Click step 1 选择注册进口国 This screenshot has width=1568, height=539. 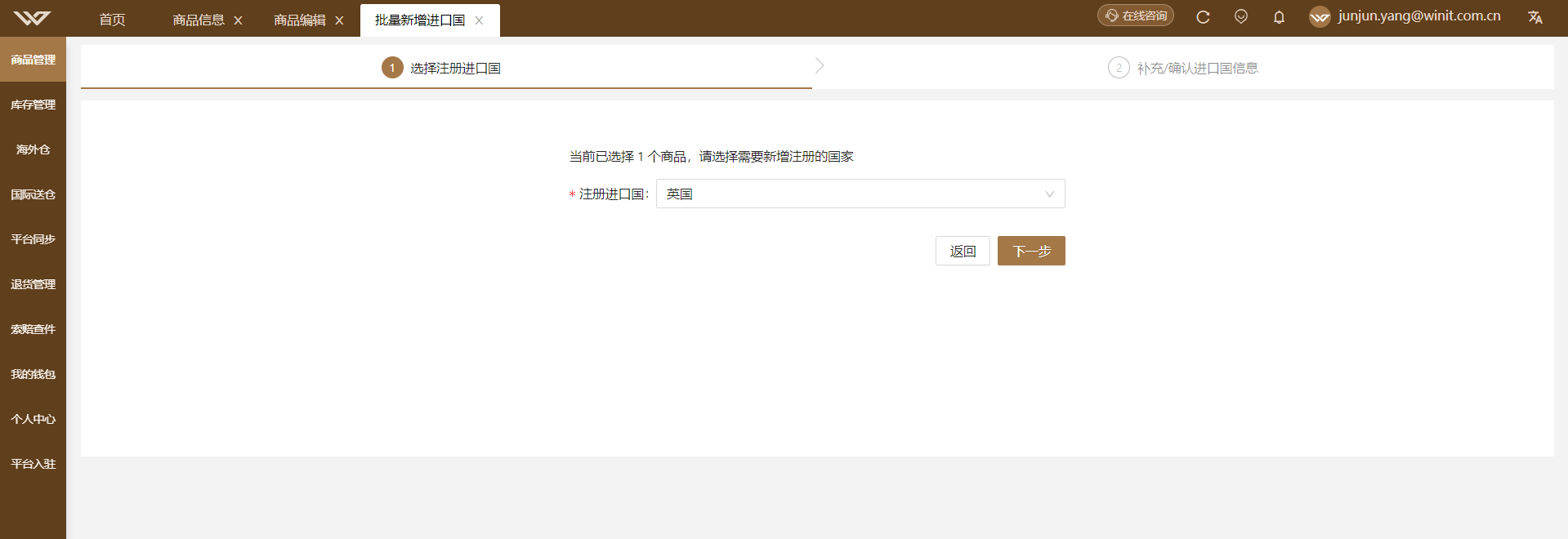[x=441, y=68]
